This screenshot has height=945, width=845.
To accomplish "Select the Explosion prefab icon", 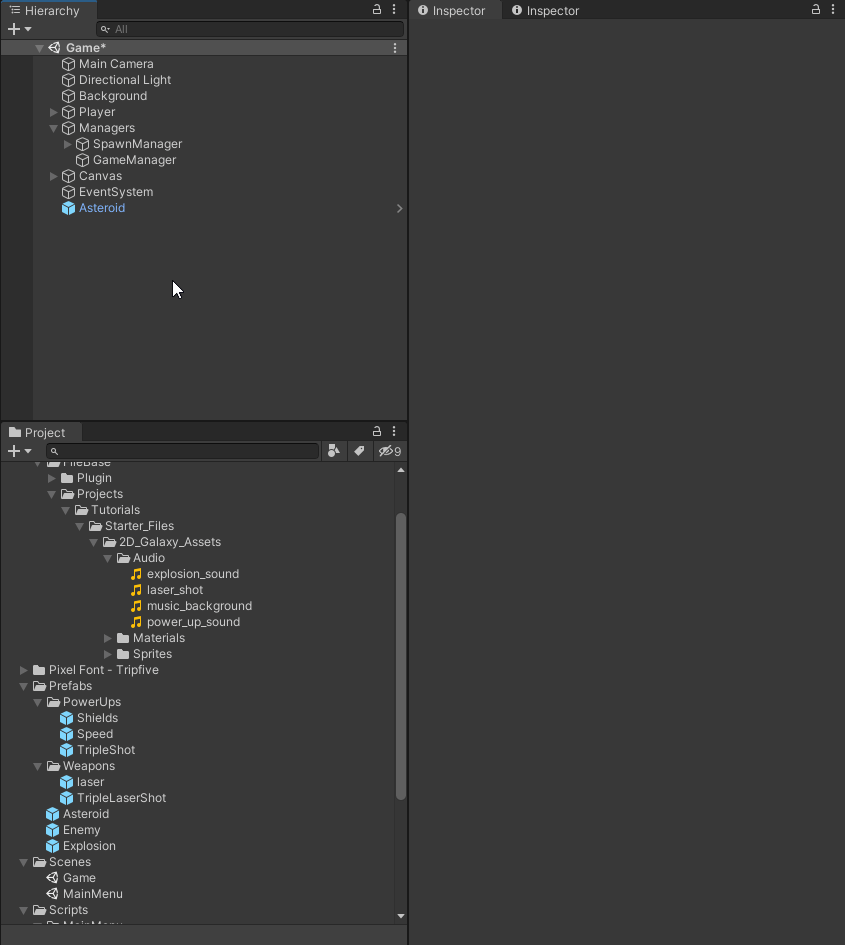I will (x=52, y=846).
